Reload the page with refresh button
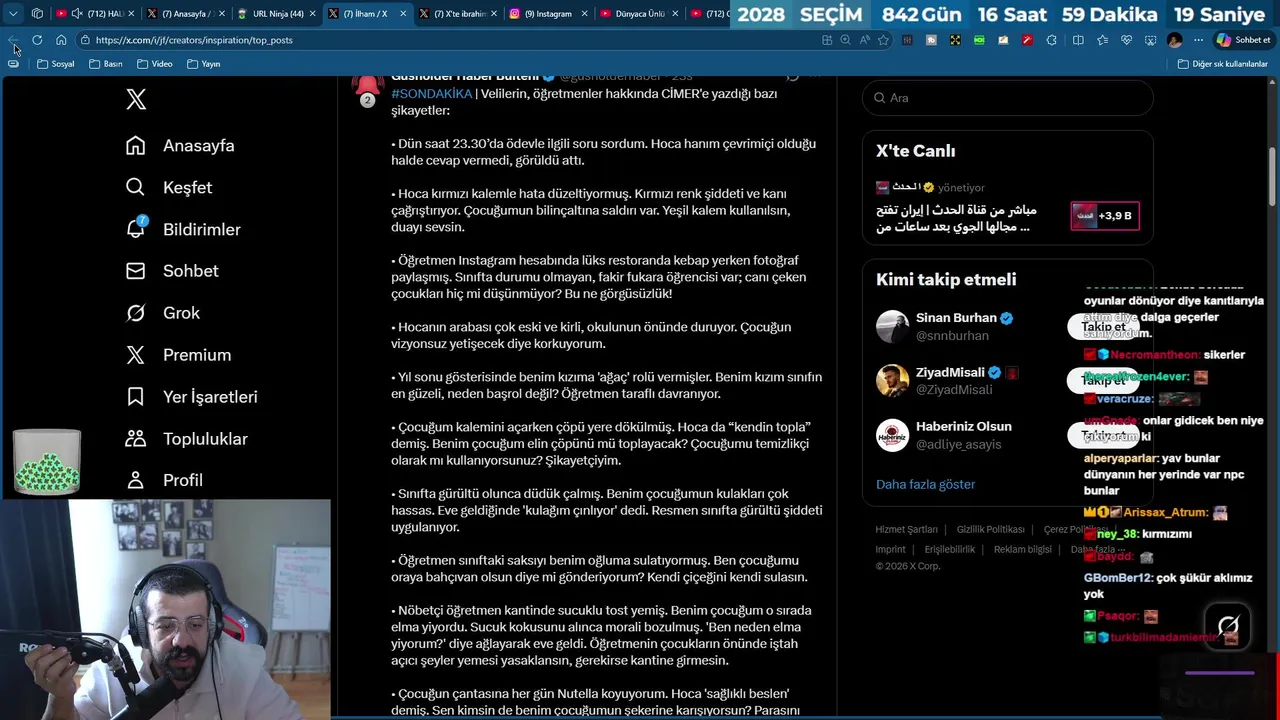Screen dimensions: 1280x720 tap(37, 40)
